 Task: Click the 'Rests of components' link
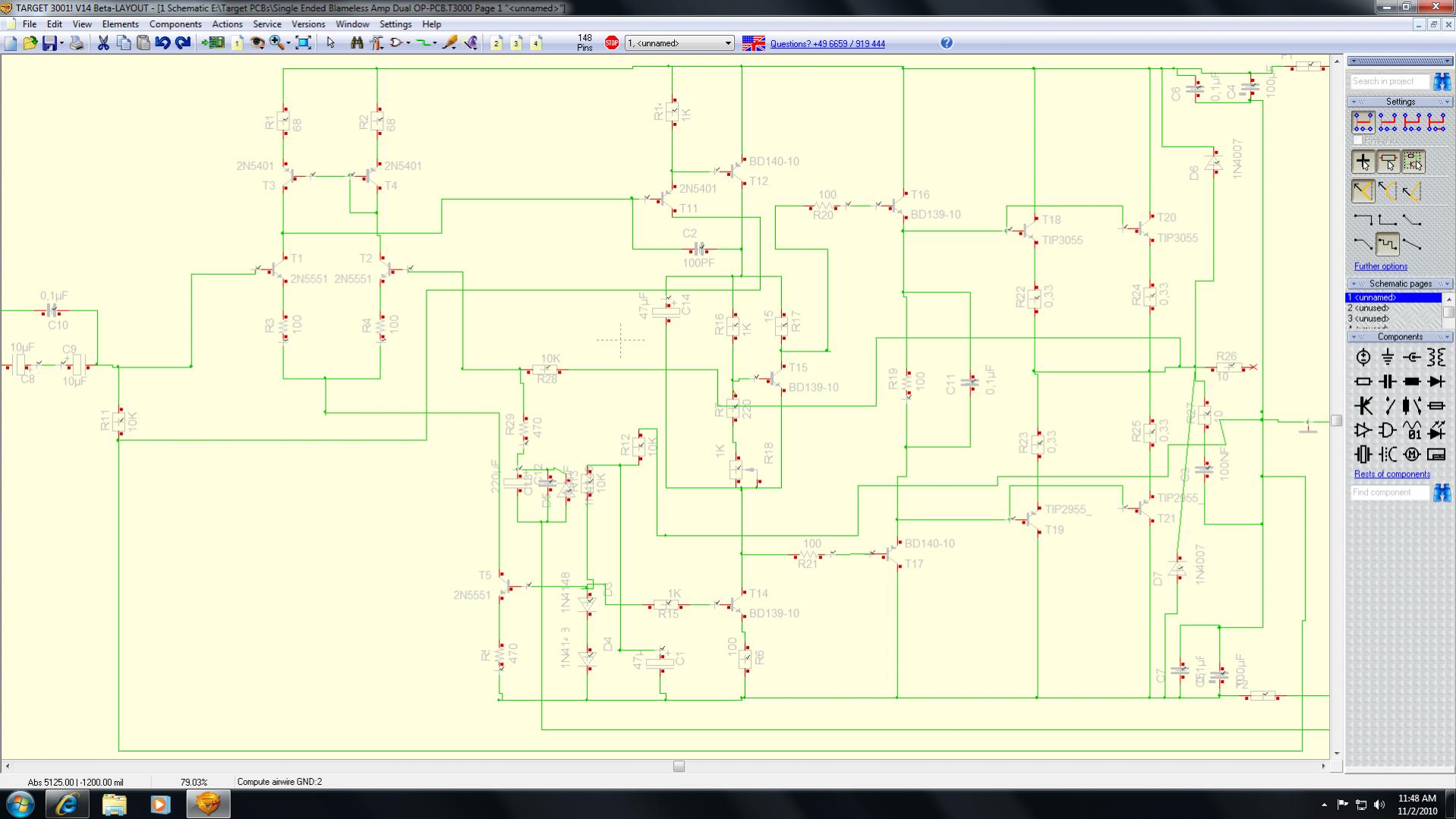point(1391,474)
